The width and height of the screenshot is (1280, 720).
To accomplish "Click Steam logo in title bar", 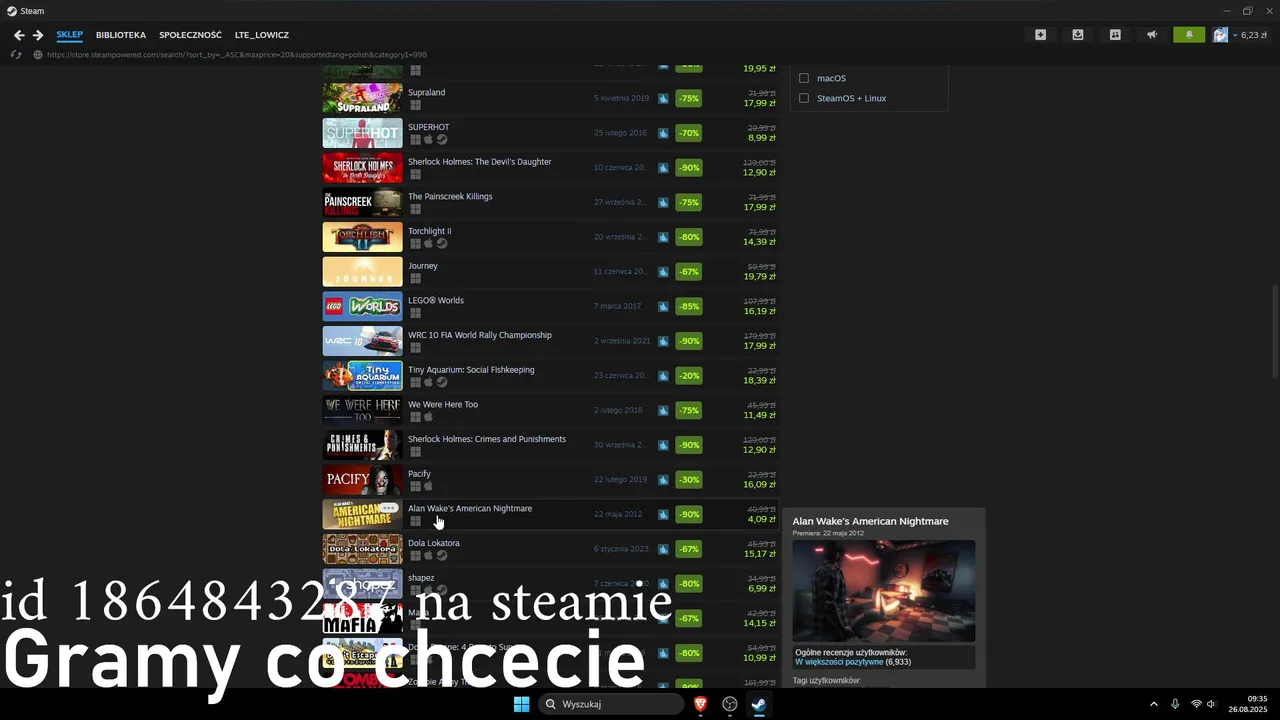I will tap(12, 11).
